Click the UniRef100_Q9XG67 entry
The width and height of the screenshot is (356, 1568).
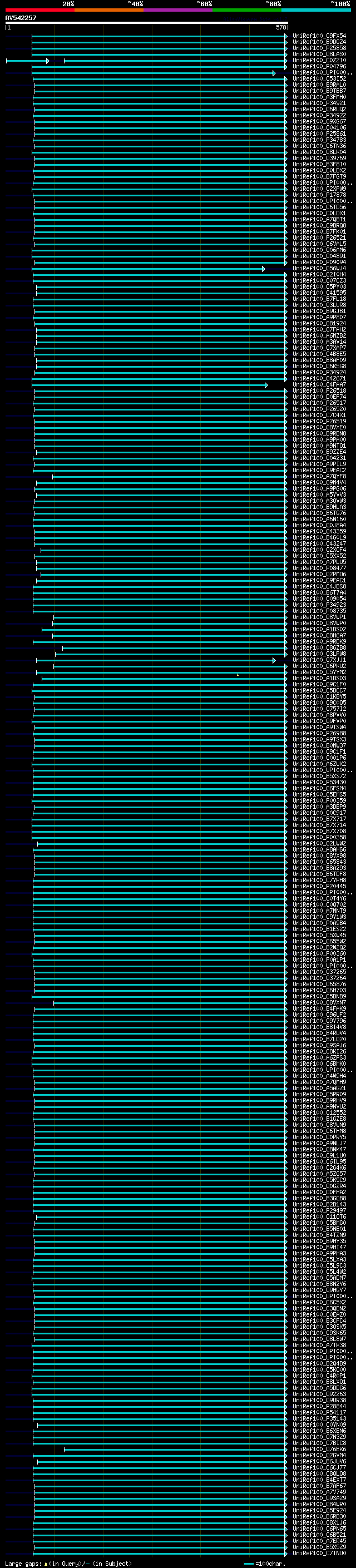(x=319, y=121)
